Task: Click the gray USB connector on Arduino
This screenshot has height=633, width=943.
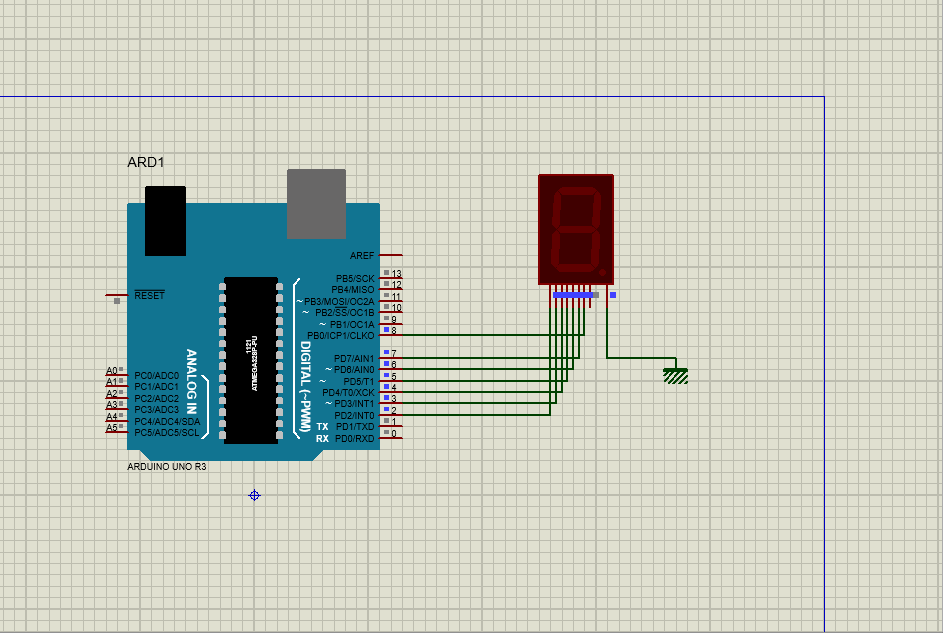Action: pos(316,204)
